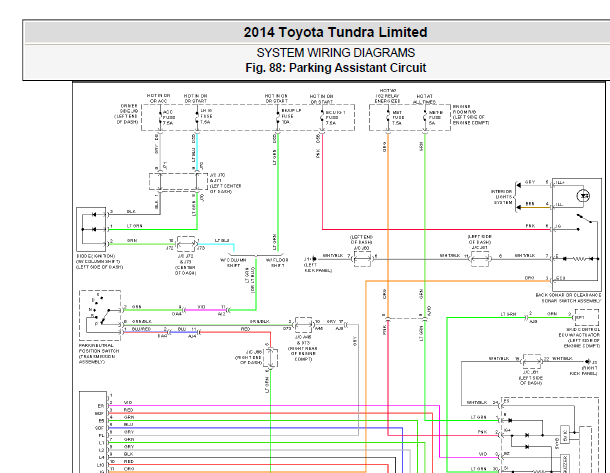Click the ACC FUSE 7.5A label
The image size is (610, 473).
tap(168, 117)
